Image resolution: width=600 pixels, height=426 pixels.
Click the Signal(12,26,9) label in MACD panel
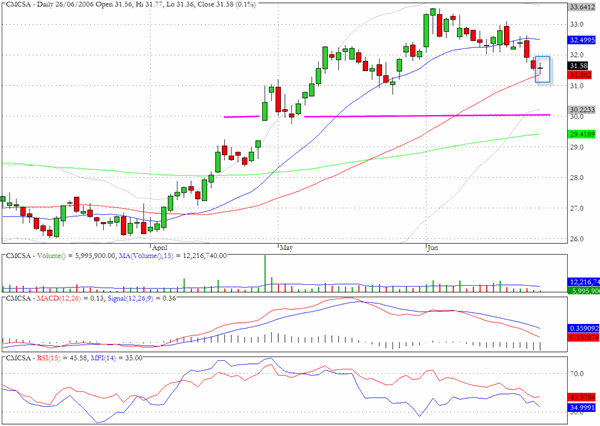pyautogui.click(x=130, y=298)
